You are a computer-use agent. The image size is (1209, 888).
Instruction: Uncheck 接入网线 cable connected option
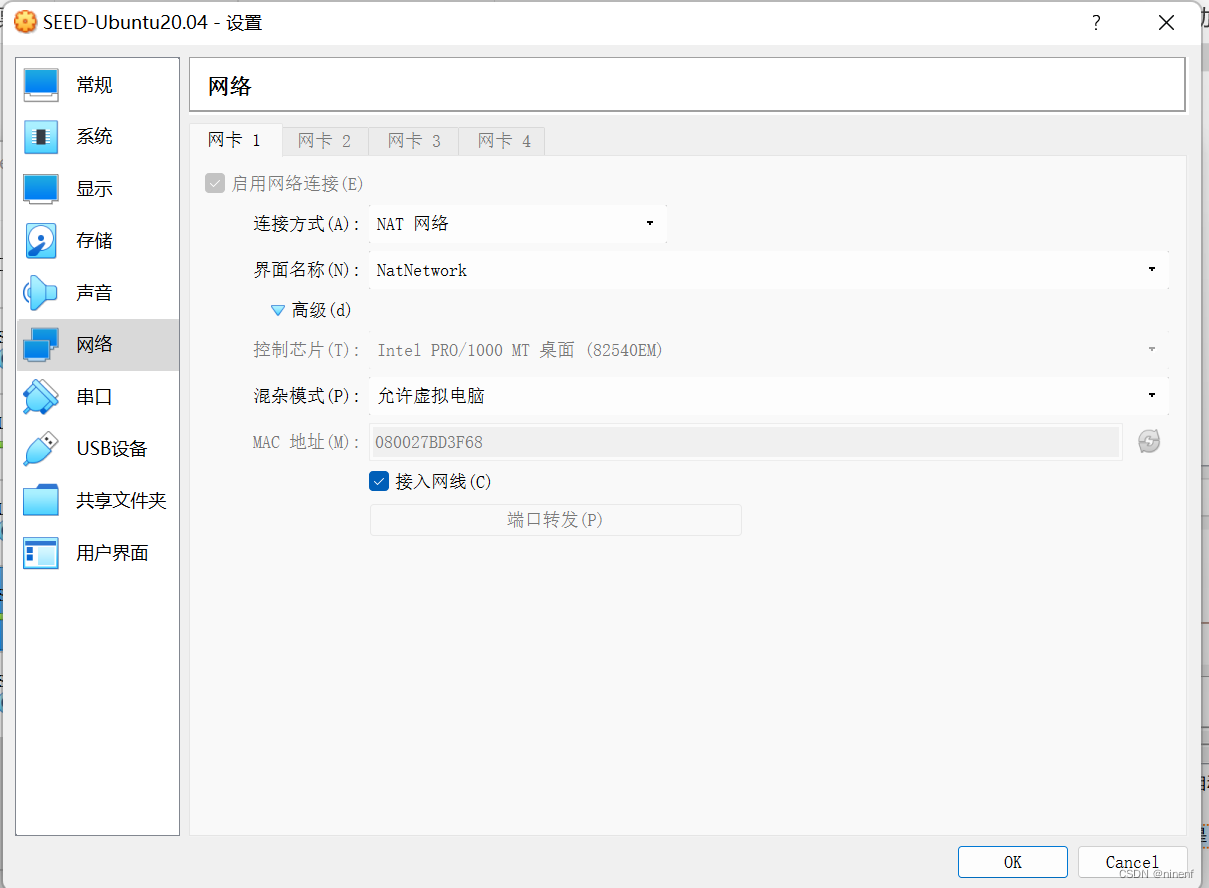tap(379, 481)
